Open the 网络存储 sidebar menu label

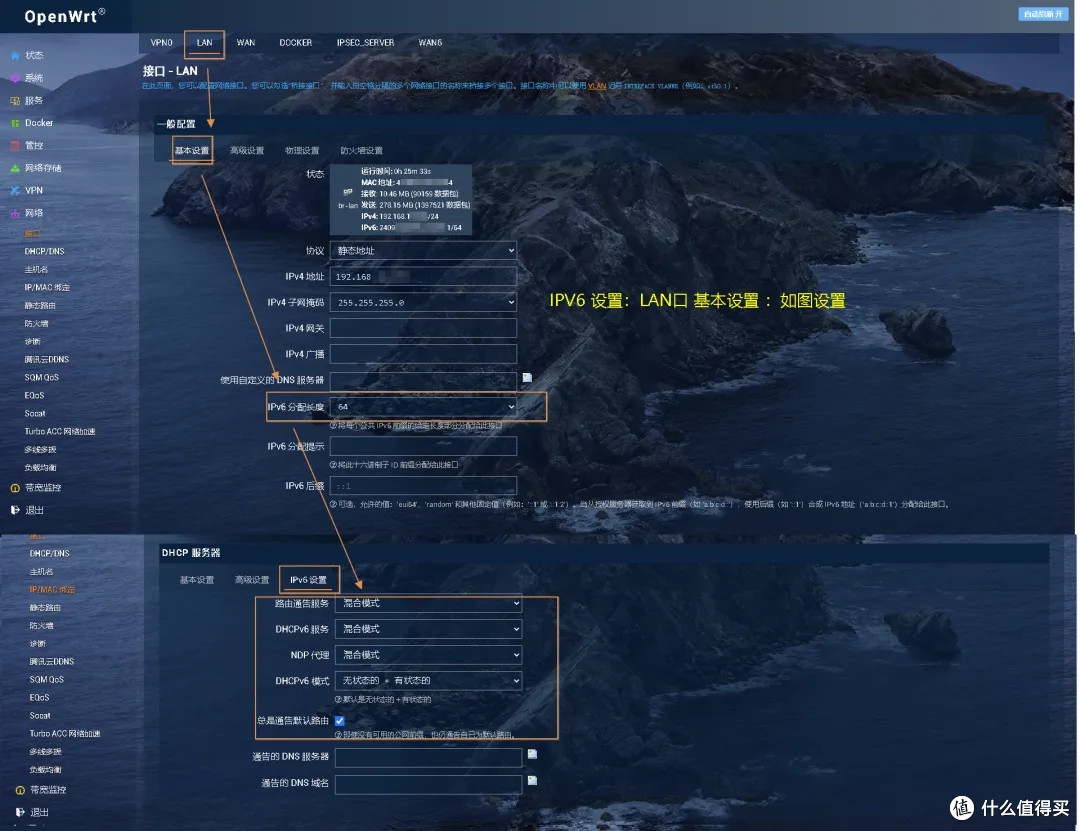[43, 168]
